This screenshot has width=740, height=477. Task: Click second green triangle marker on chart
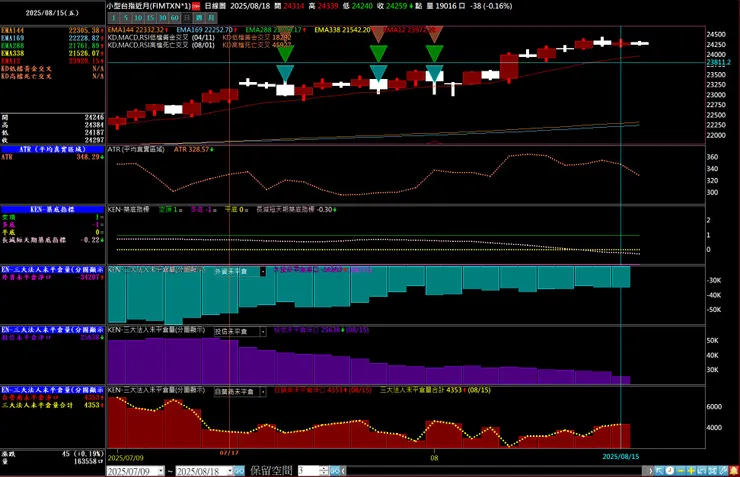tap(378, 53)
